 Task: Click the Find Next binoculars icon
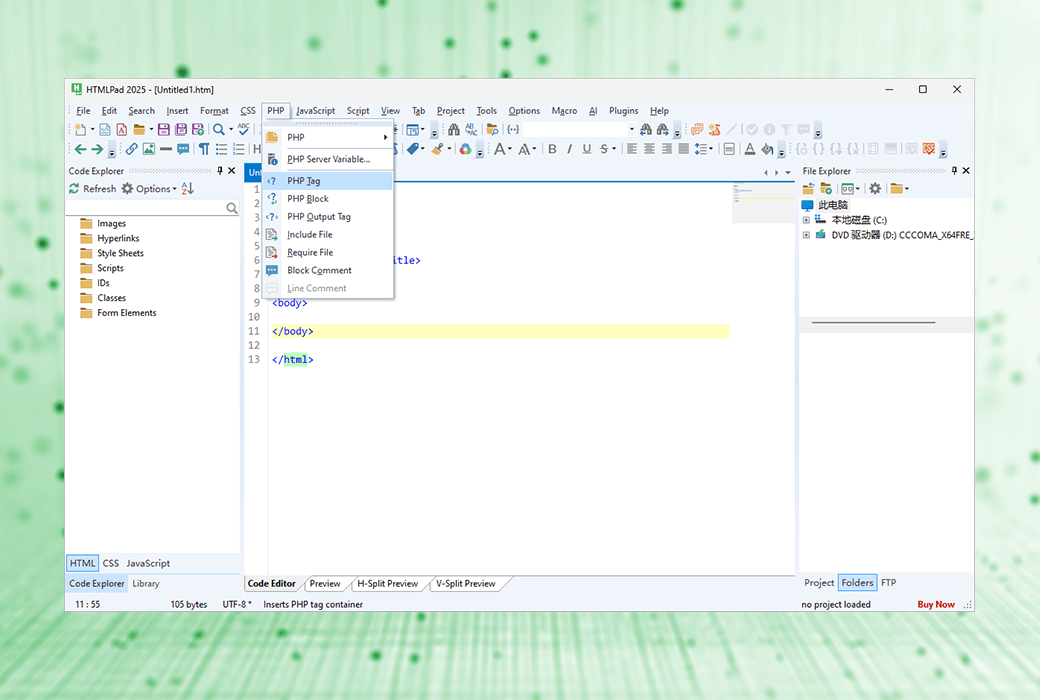663,129
